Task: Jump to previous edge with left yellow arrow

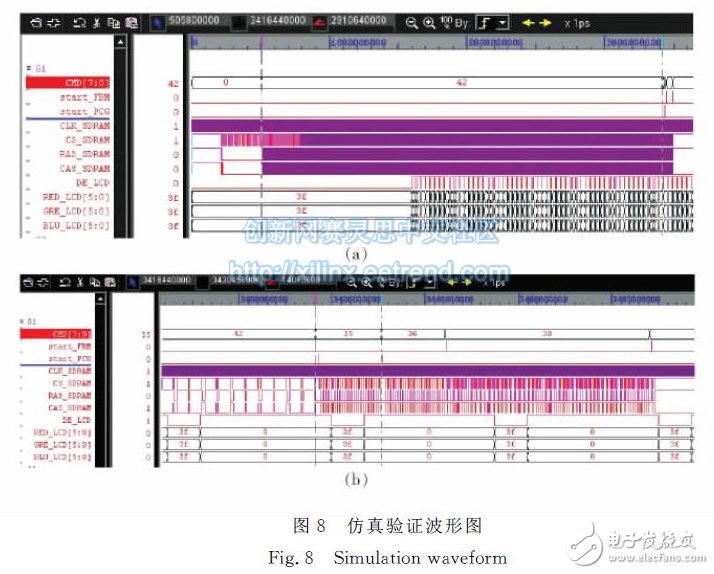Action: click(529, 20)
